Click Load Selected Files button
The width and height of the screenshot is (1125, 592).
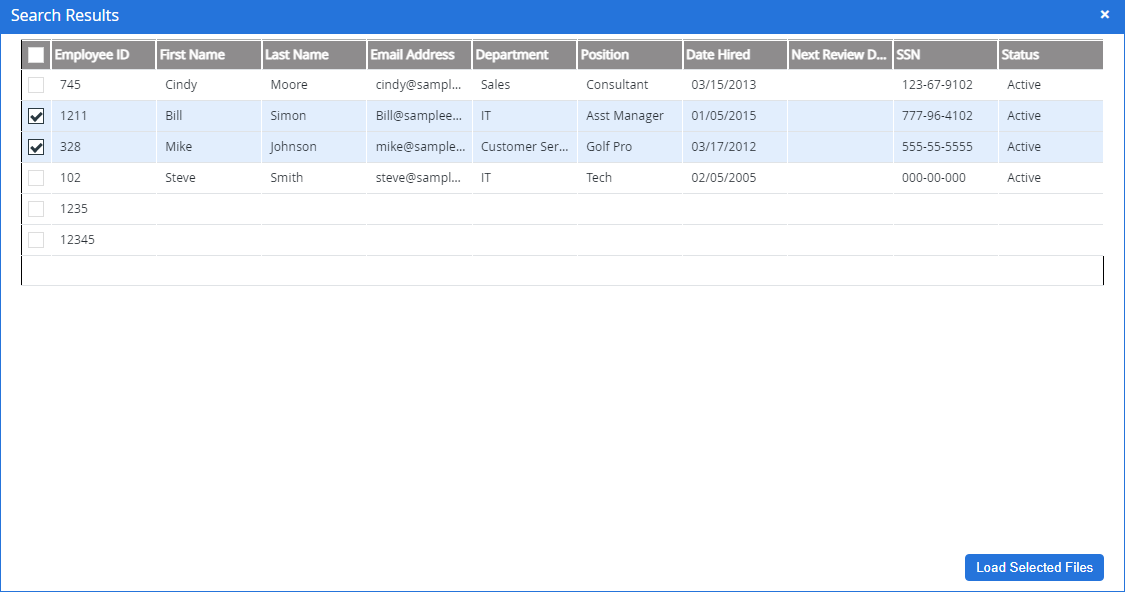tap(1034, 567)
